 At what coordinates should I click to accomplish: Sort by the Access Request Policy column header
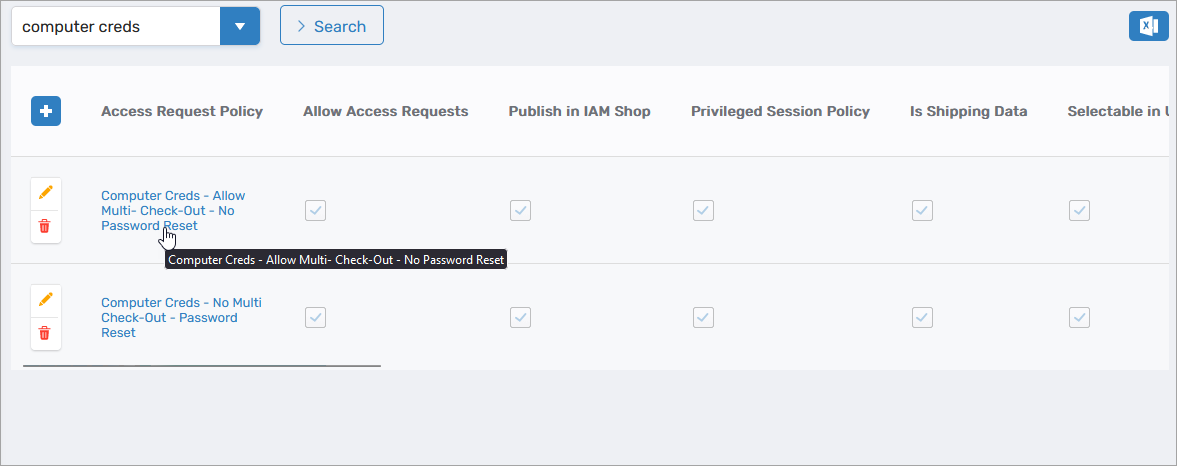pos(182,111)
